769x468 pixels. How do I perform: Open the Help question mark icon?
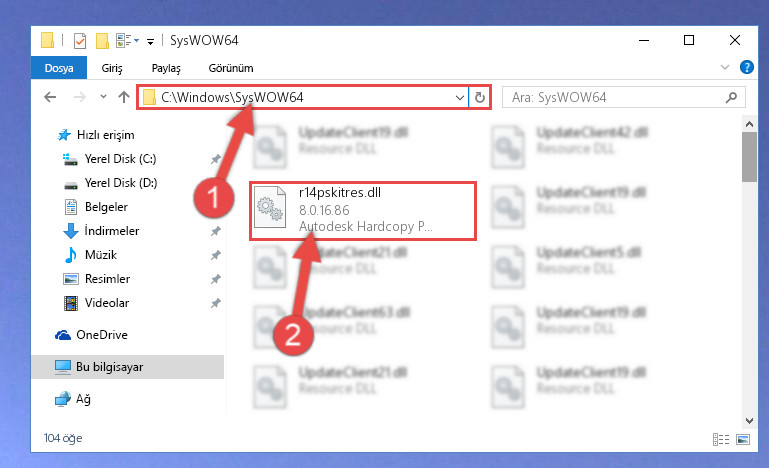click(746, 67)
